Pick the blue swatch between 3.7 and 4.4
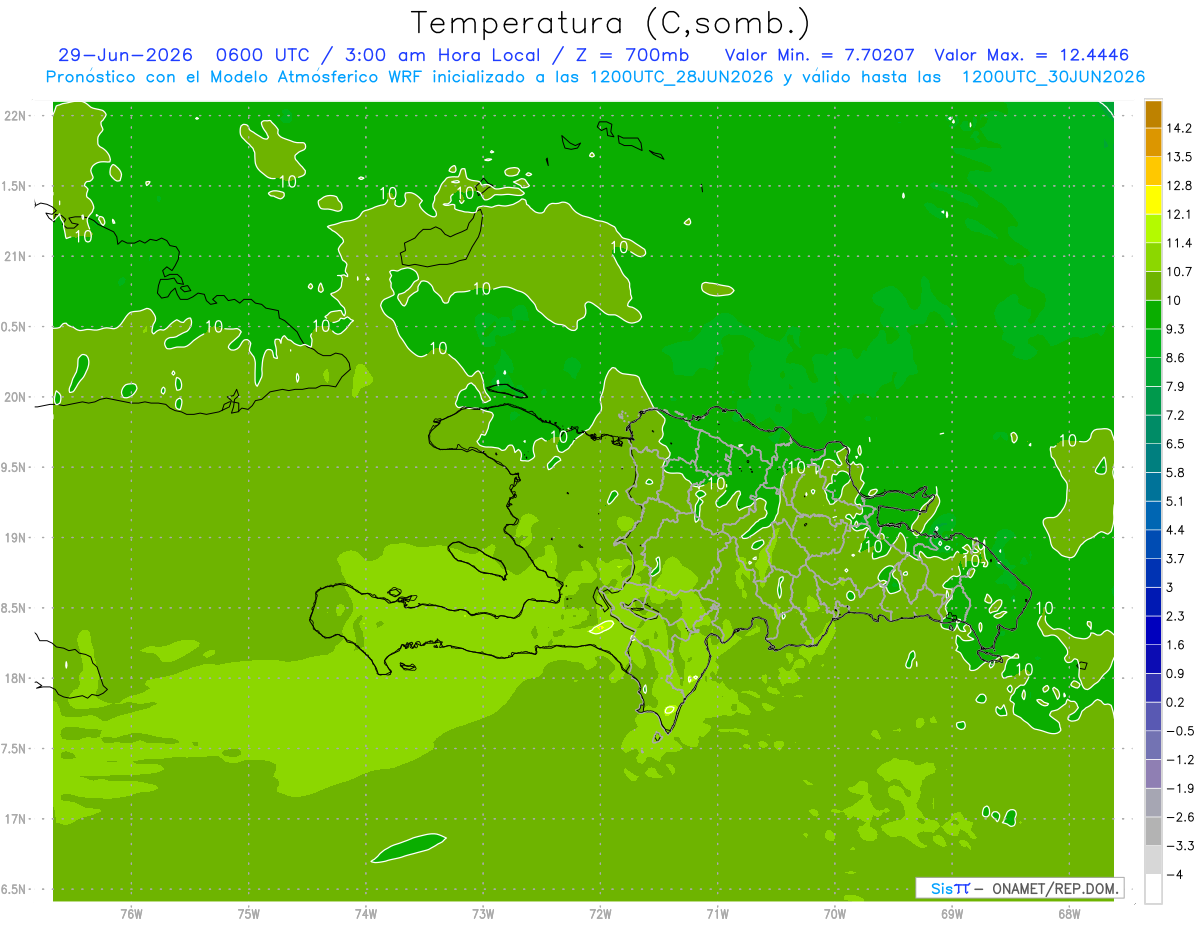This screenshot has width=1200, height=927. tap(1153, 544)
